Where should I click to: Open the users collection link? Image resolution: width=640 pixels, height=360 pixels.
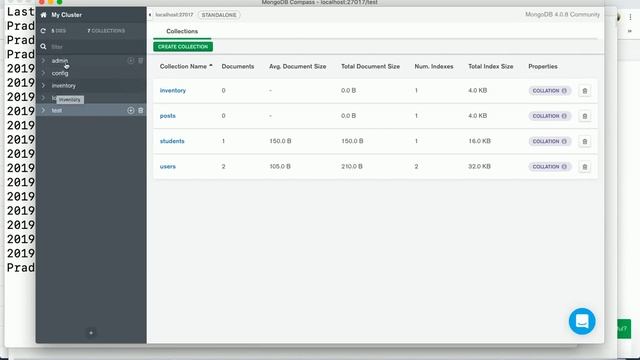click(167, 167)
